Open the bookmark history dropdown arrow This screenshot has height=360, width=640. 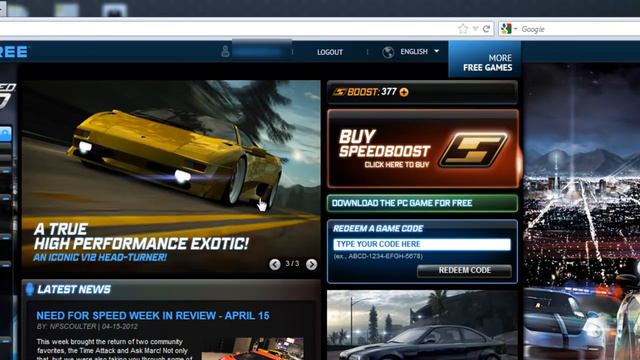pyautogui.click(x=475, y=29)
